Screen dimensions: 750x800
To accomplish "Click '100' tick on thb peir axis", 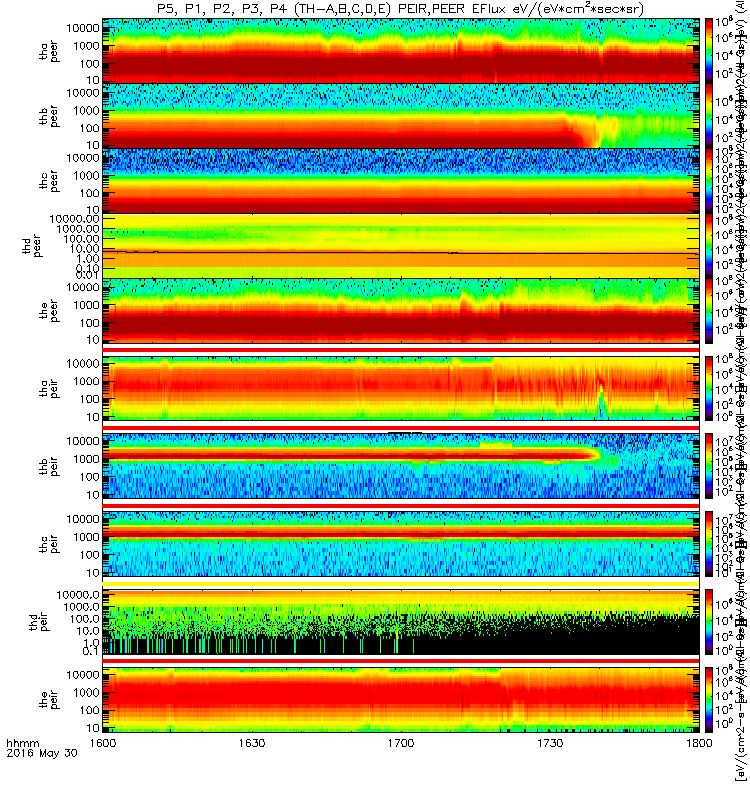I will [x=90, y=477].
